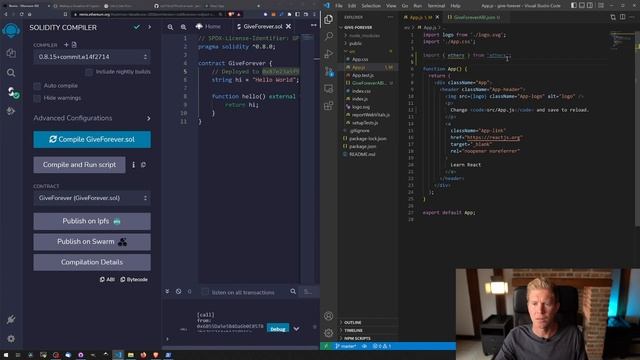The image size is (640, 360).
Task: Open compiler version 0.8.15 dropdown
Action: click(x=92, y=57)
